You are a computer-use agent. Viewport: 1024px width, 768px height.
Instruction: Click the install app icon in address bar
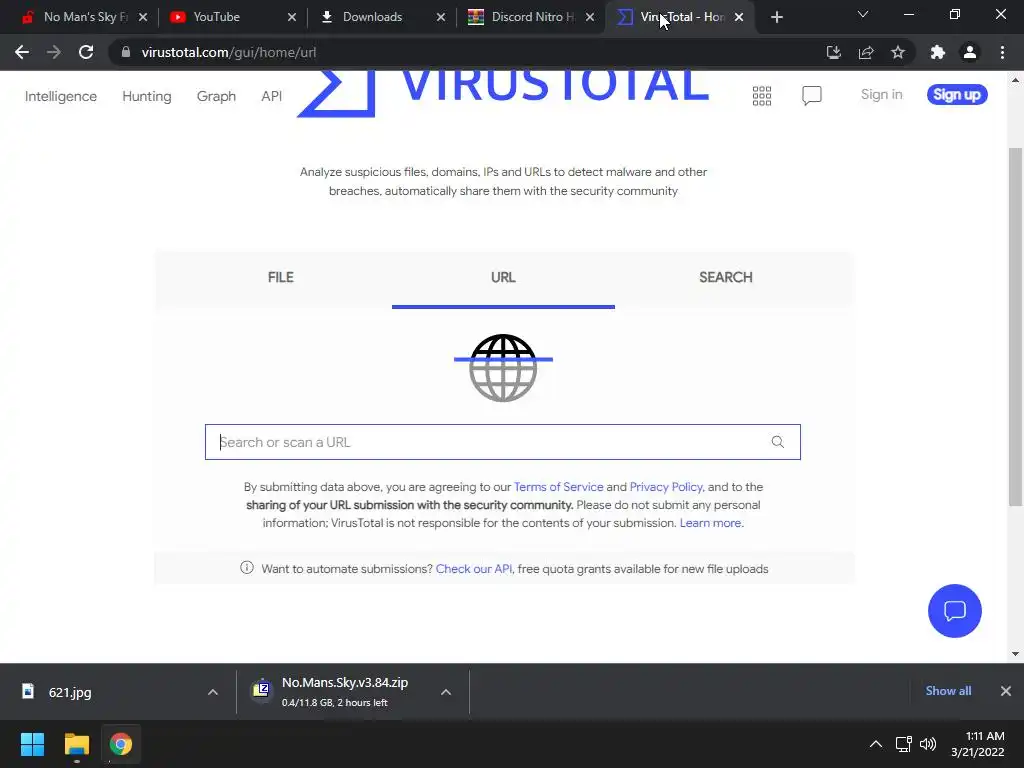(x=833, y=52)
